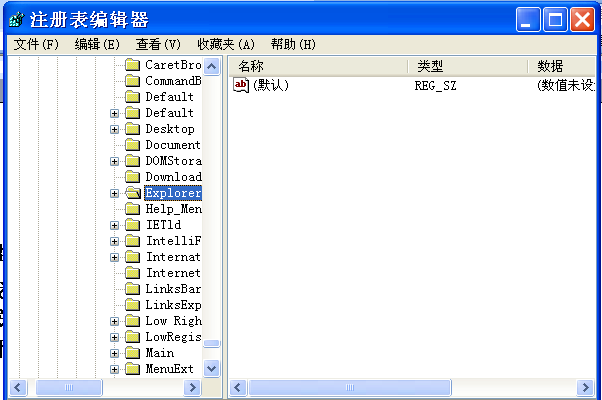Expand the MenuExt key node
602x400 pixels.
115,369
